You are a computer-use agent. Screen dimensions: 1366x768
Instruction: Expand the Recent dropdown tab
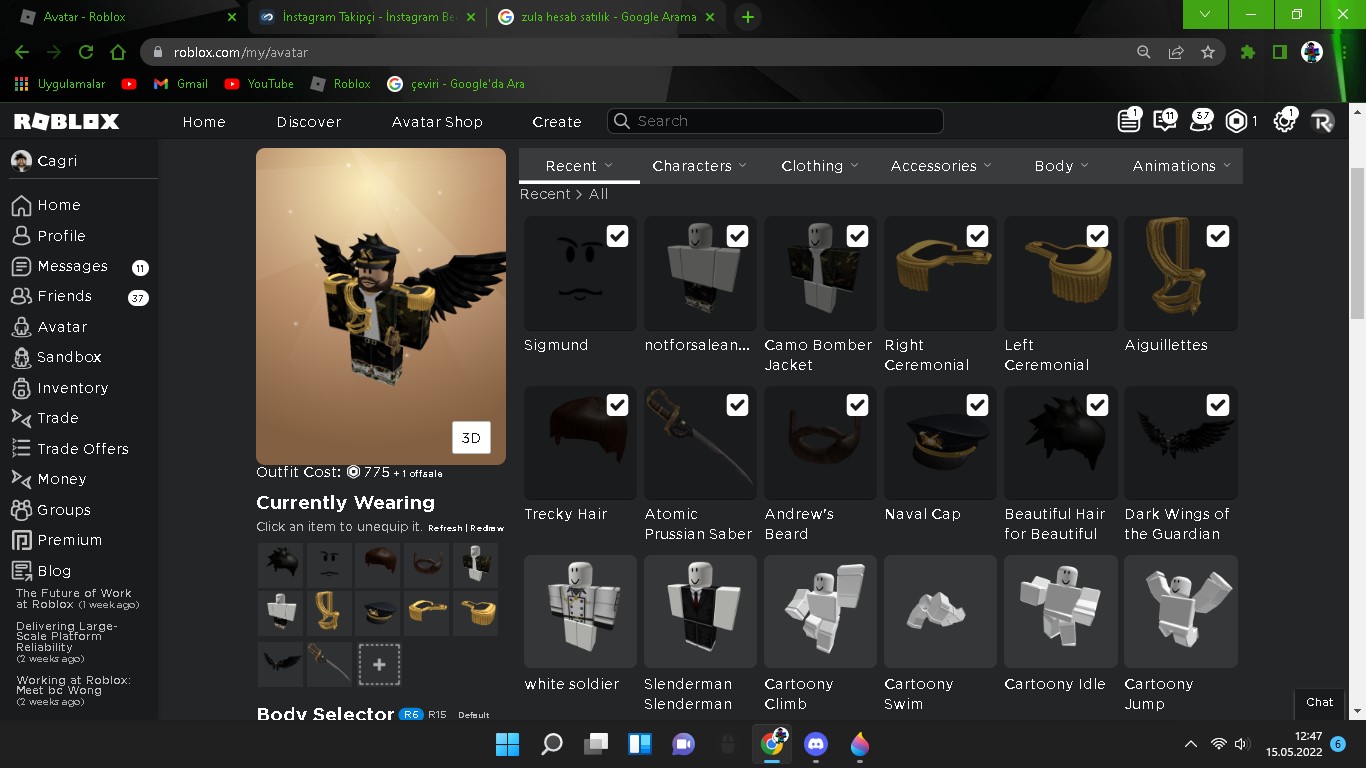[x=579, y=166]
